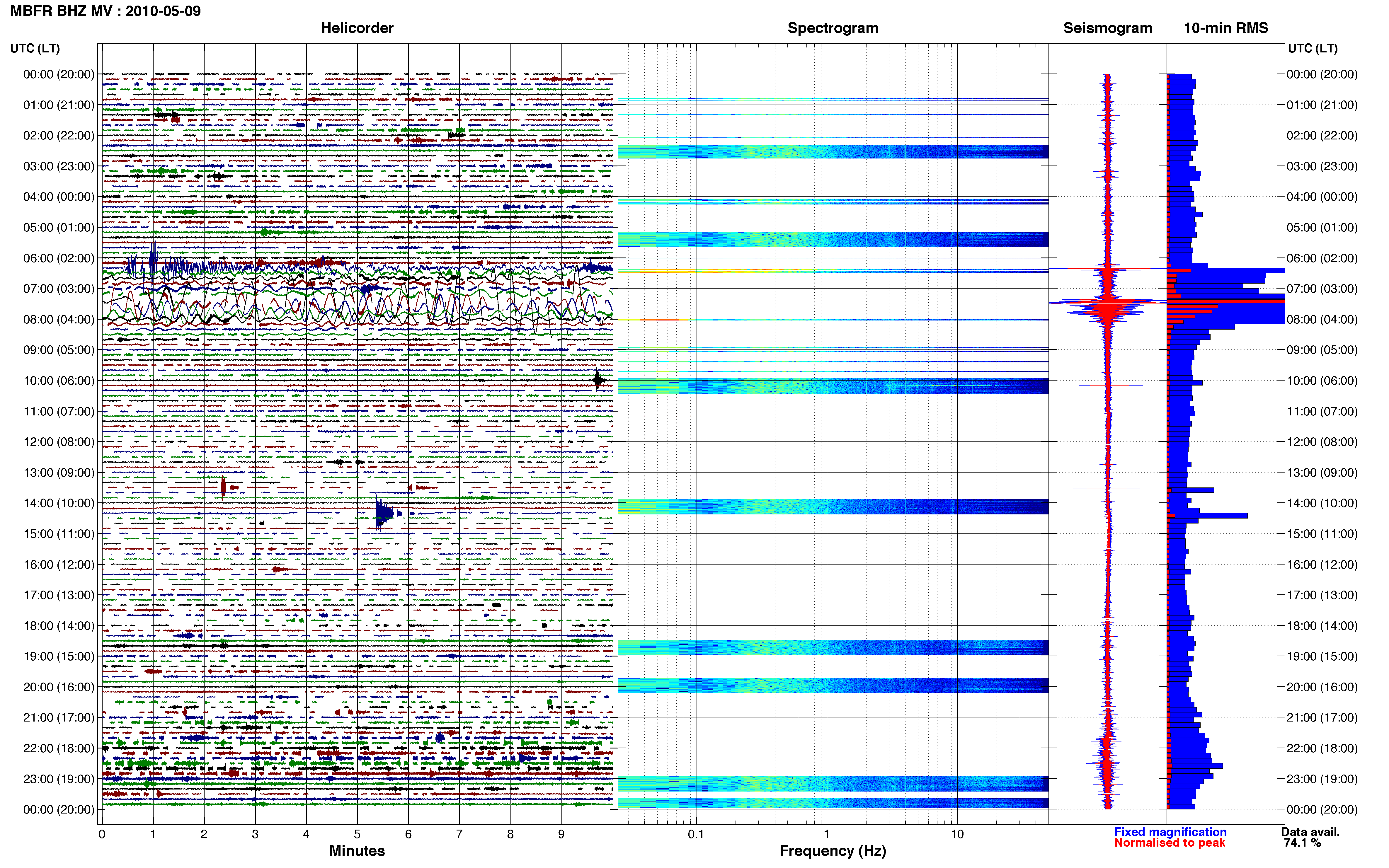Click the blue RMS spike near 14:20
This screenshot has height=868, width=1389.
(1208, 516)
